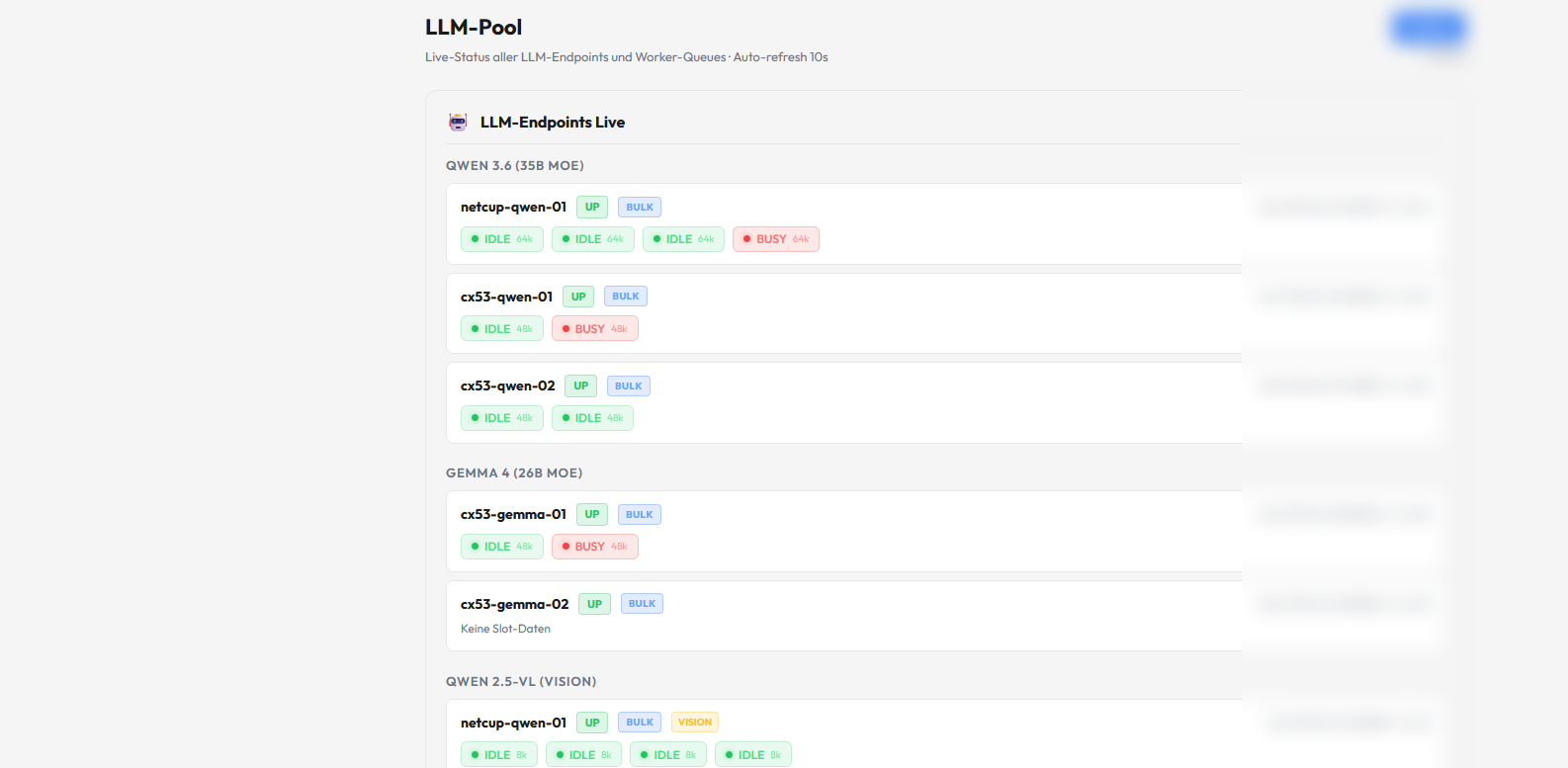Select the LLM-Endpoints Live heading
Image resolution: width=1568 pixels, height=768 pixels.
[553, 123]
